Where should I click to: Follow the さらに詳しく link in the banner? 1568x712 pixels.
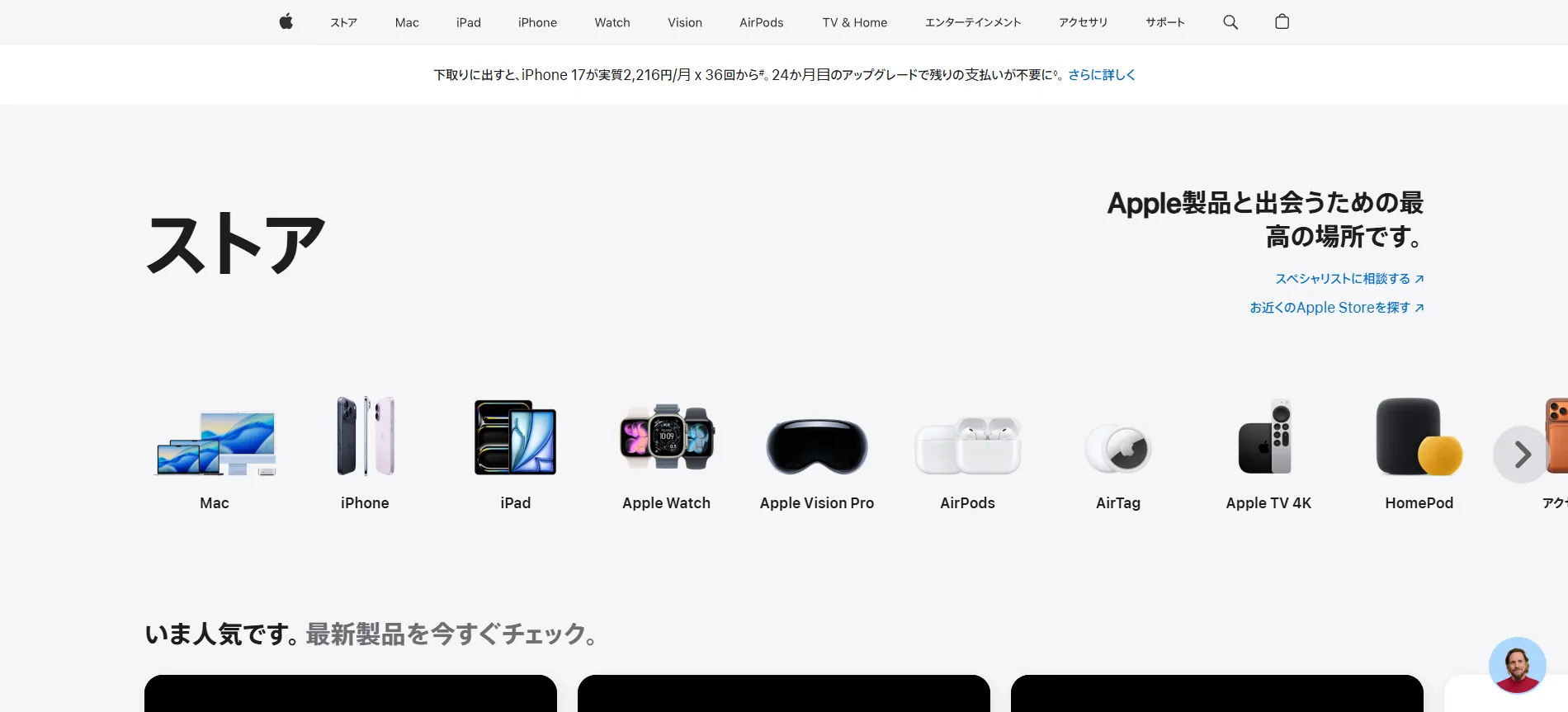pyautogui.click(x=1102, y=75)
